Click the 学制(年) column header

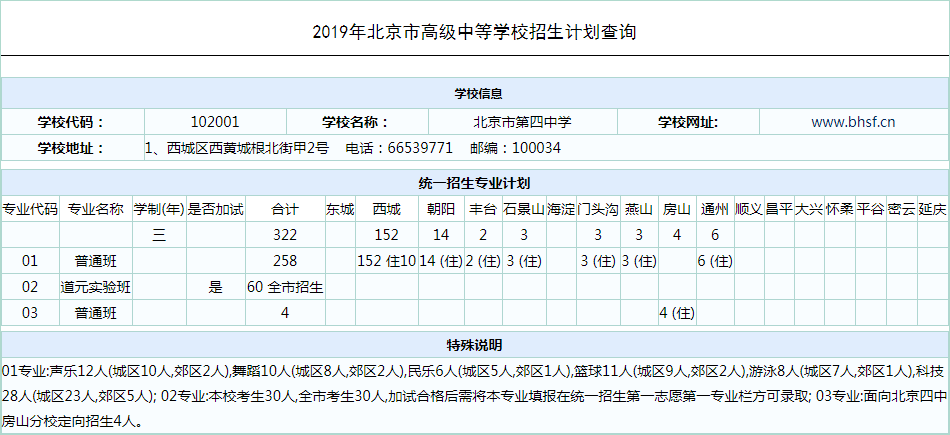click(x=159, y=209)
